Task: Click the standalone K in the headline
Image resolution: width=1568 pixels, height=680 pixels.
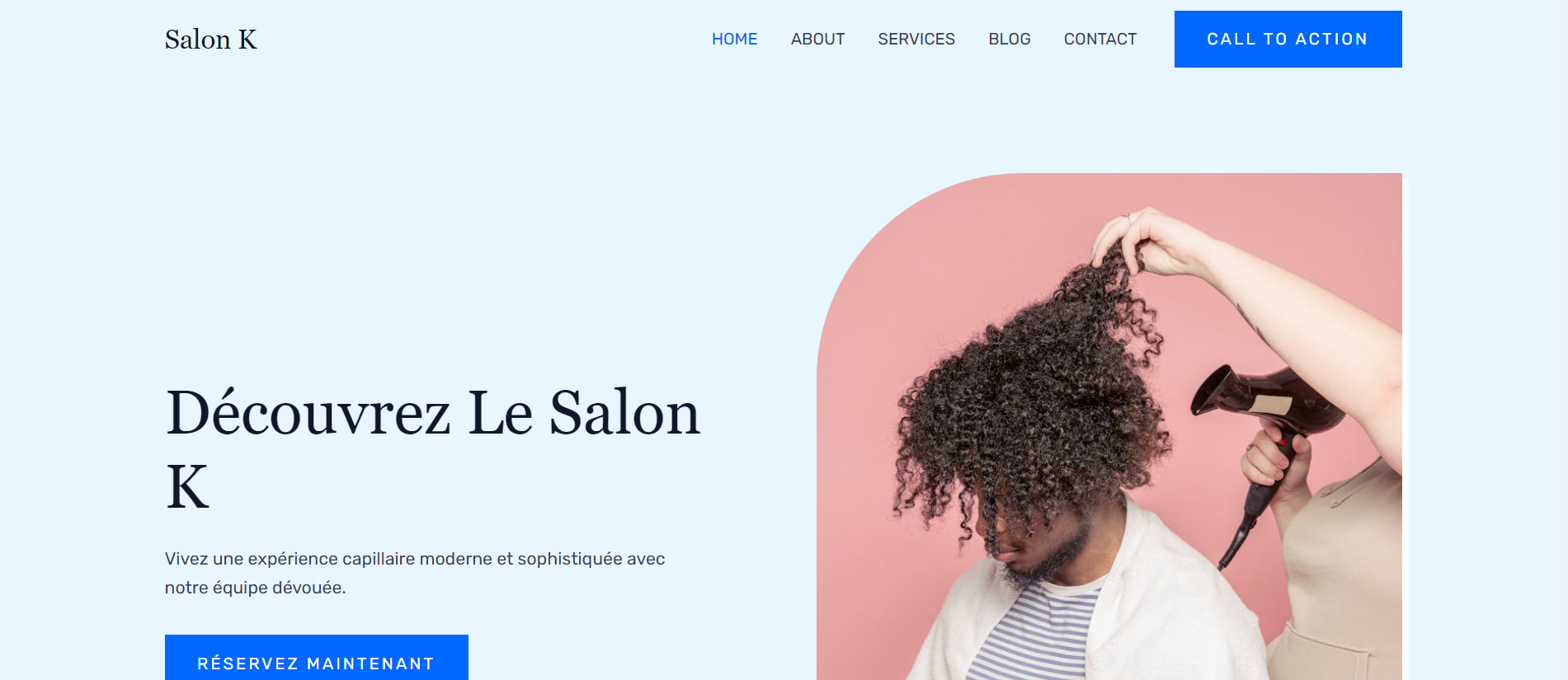Action: [188, 486]
